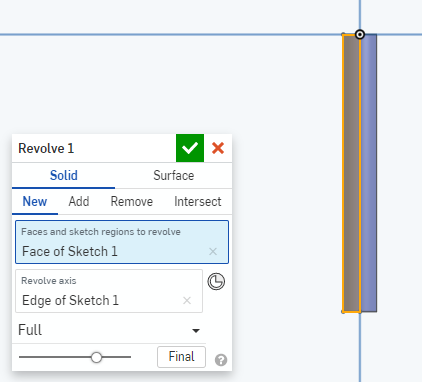Select the Intersect operation tab
Image resolution: width=422 pixels, height=382 pixels.
[198, 201]
